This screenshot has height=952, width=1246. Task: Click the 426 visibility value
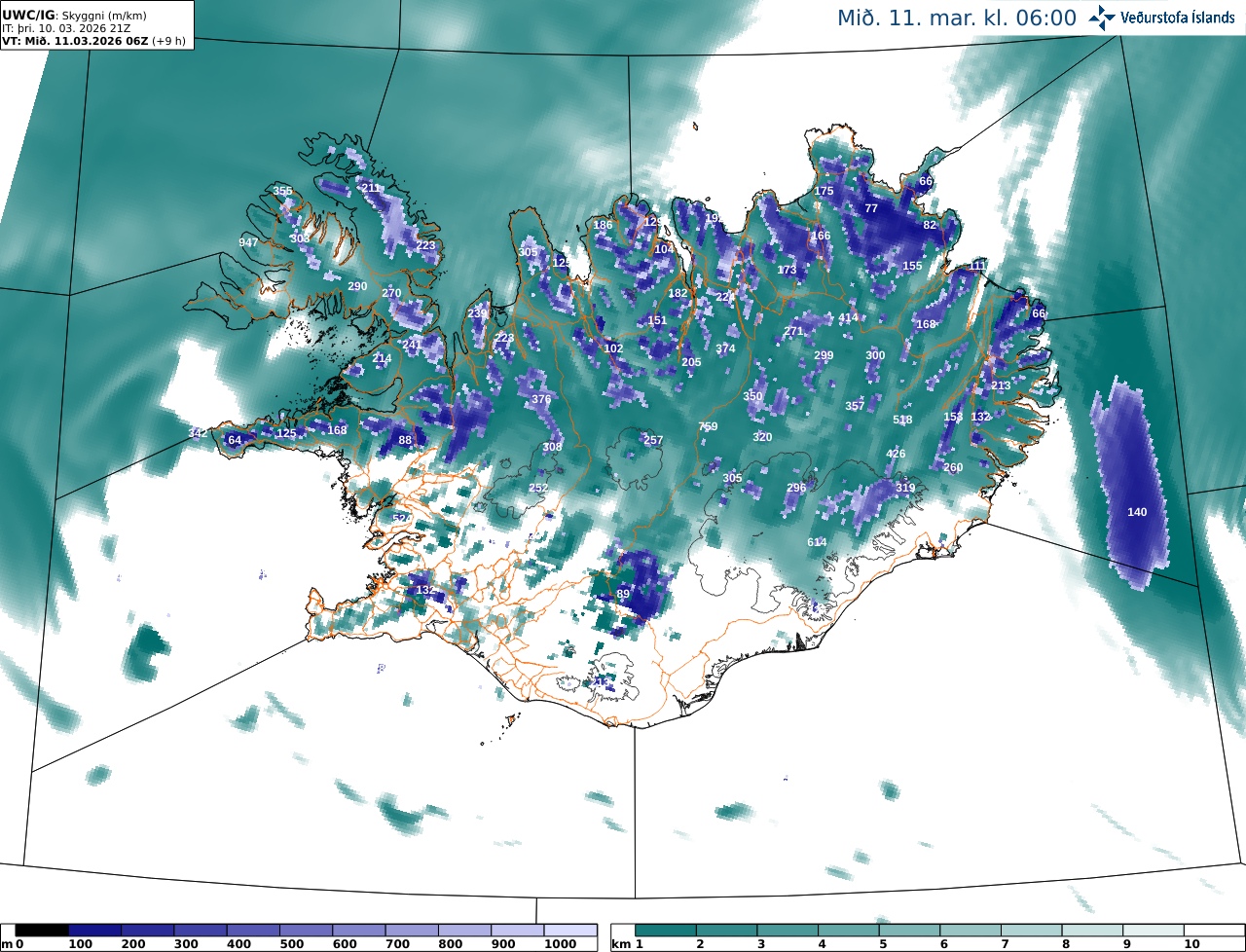(896, 454)
